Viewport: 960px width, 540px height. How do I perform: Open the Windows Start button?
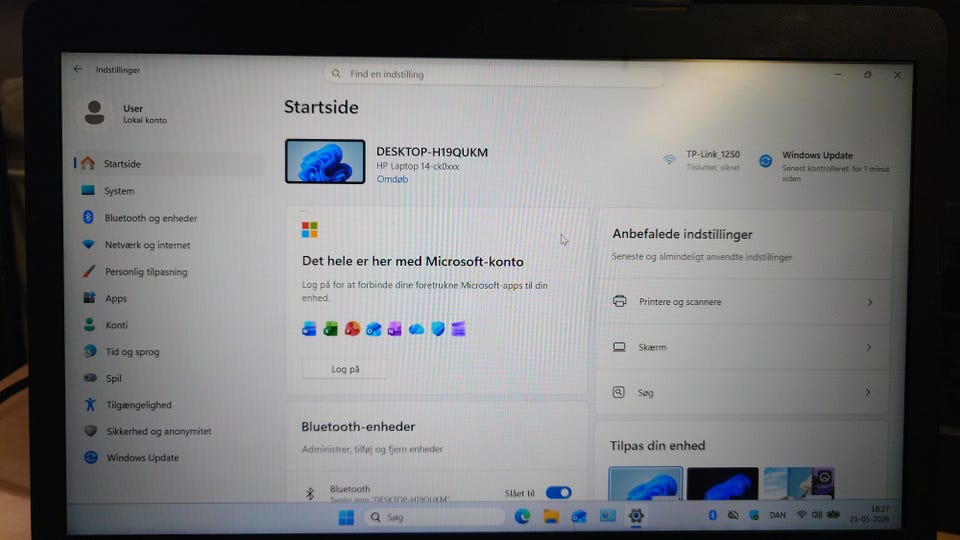(346, 517)
